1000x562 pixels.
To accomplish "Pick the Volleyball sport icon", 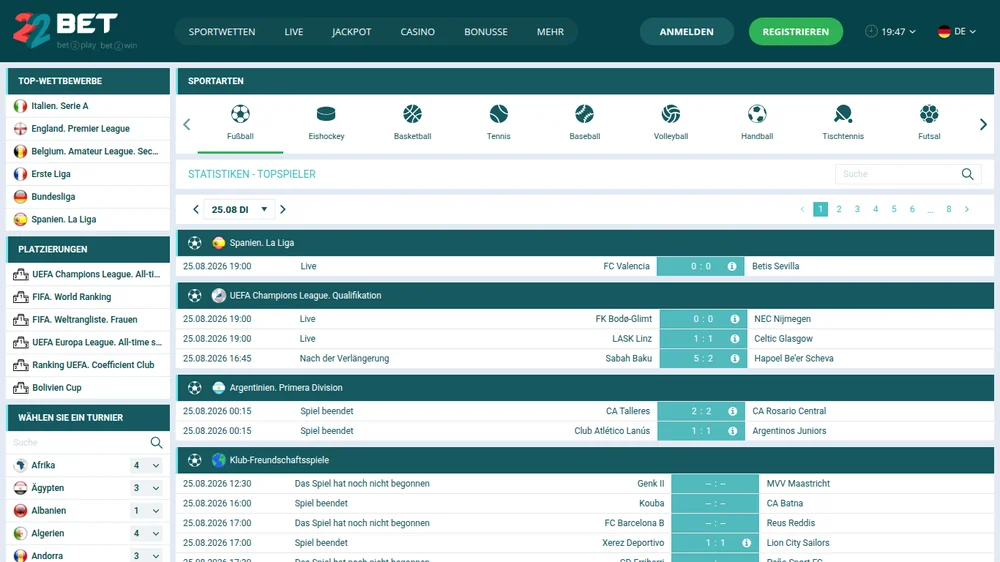I will pyautogui.click(x=671, y=114).
